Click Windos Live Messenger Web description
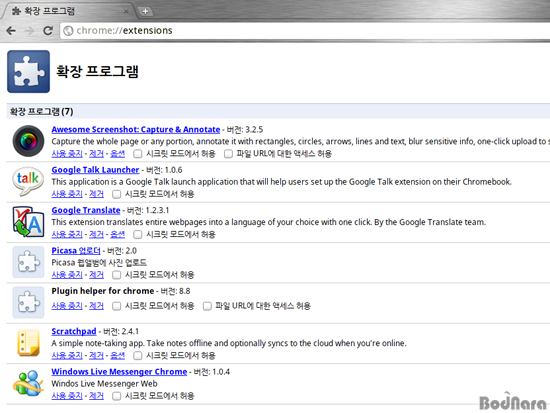The width and height of the screenshot is (550, 413). click(x=105, y=384)
